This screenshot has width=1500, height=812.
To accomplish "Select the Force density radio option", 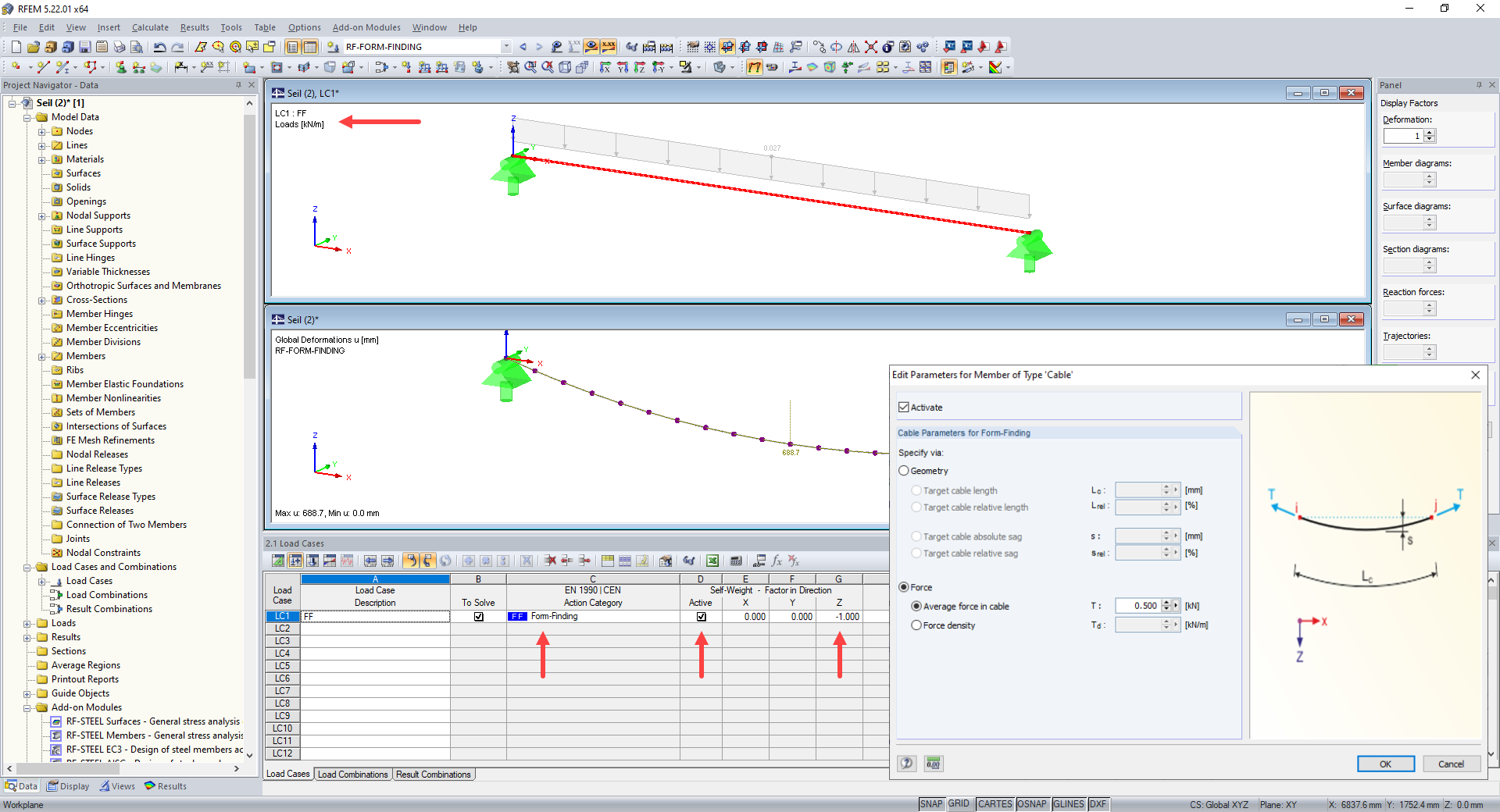I will click(x=916, y=625).
